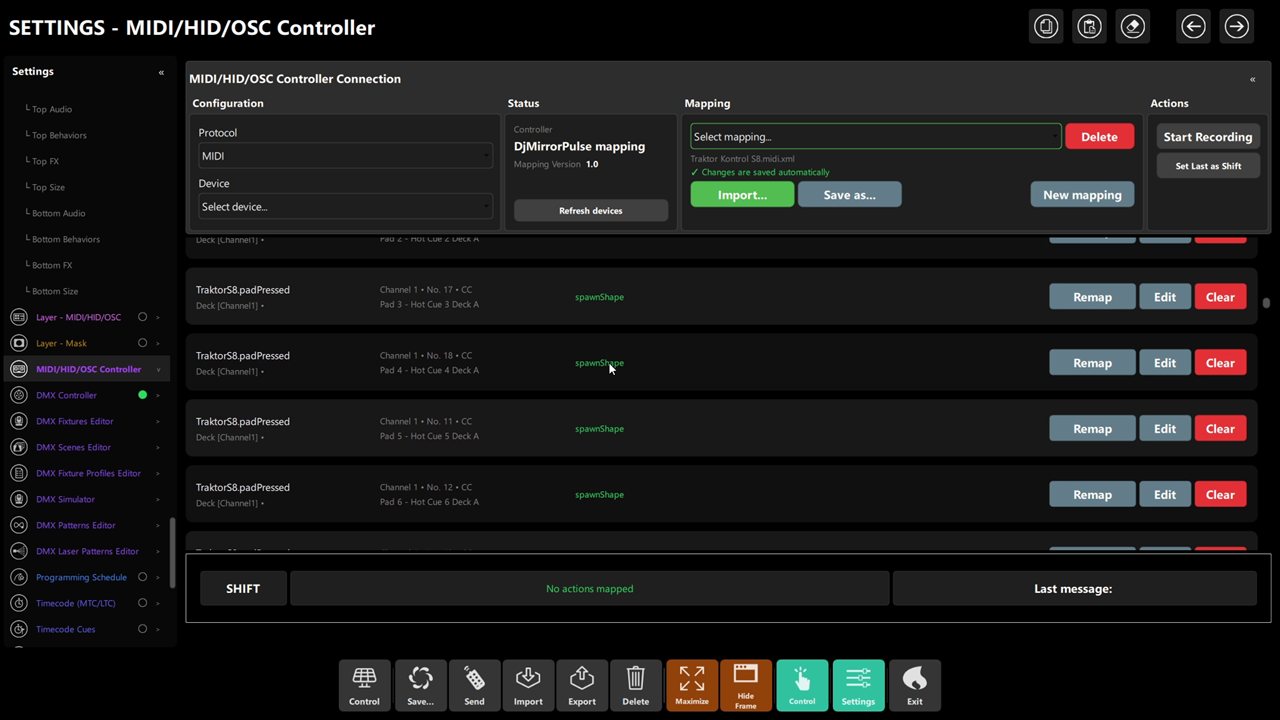Click the Settings sliders icon in bottom toolbar
Image resolution: width=1280 pixels, height=720 pixels.
pyautogui.click(x=858, y=686)
